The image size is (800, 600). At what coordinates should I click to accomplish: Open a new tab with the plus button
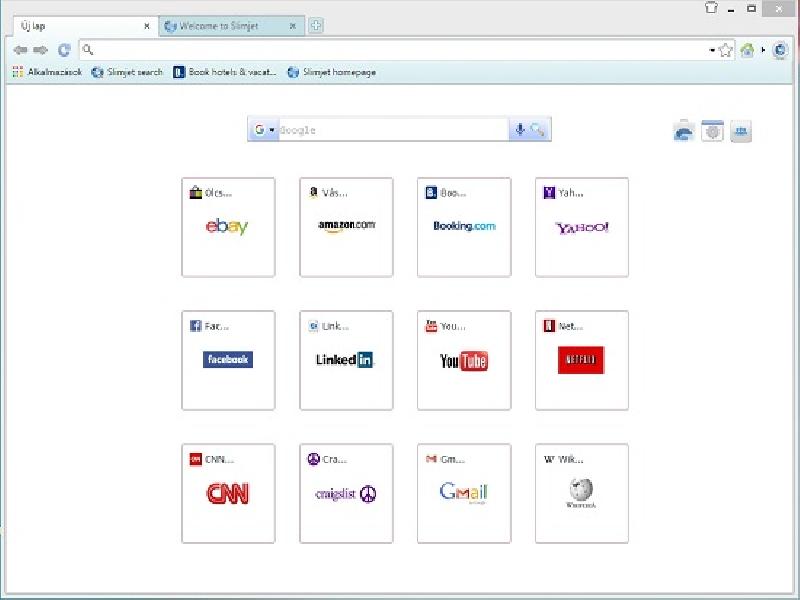pos(316,26)
